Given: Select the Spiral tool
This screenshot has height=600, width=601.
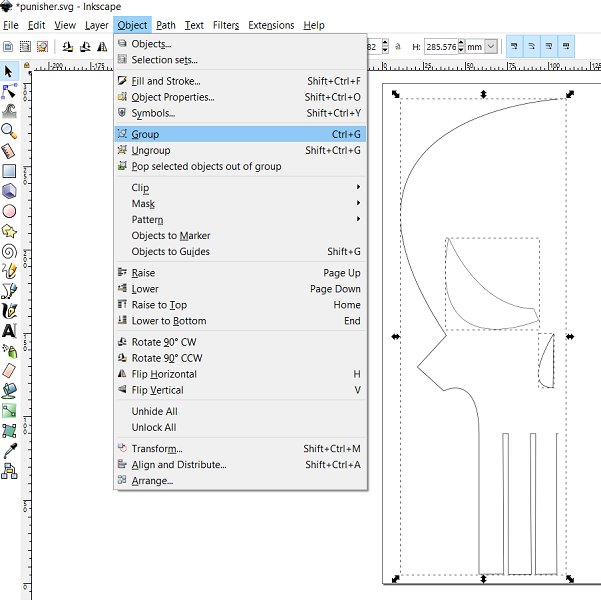Looking at the screenshot, I should click(x=9, y=252).
